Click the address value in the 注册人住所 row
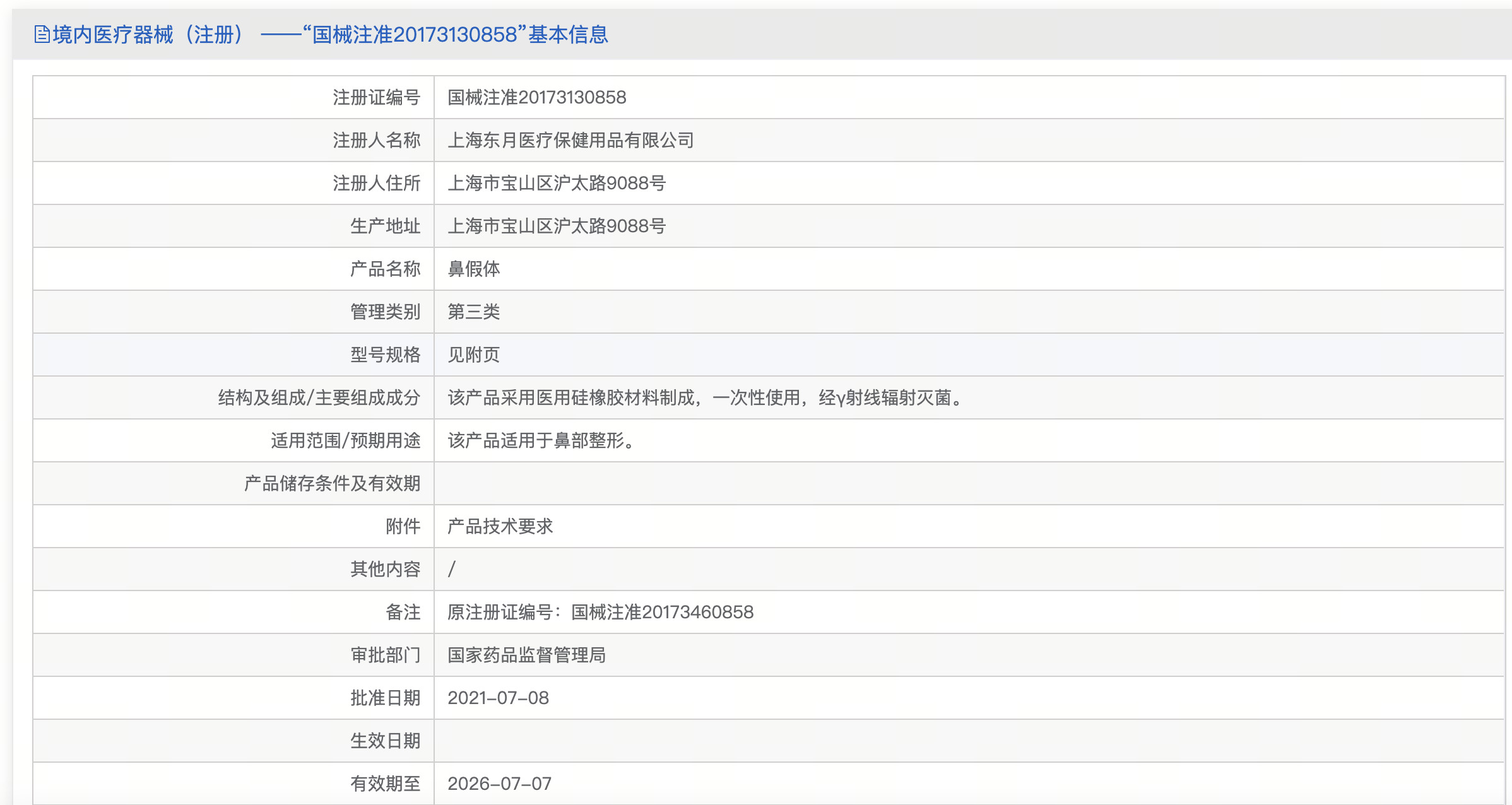 [557, 183]
